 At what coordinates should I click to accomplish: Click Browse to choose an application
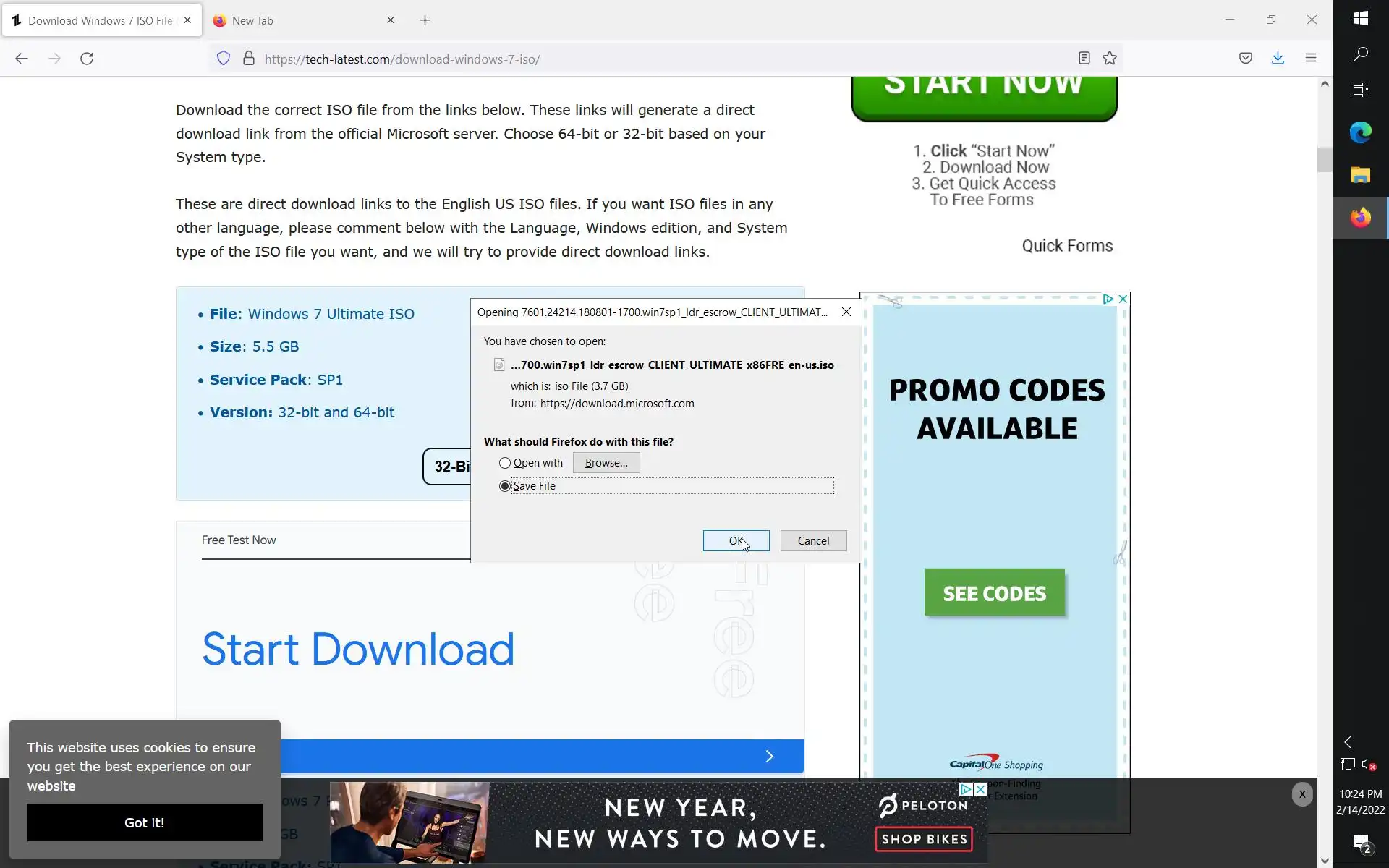tap(606, 463)
